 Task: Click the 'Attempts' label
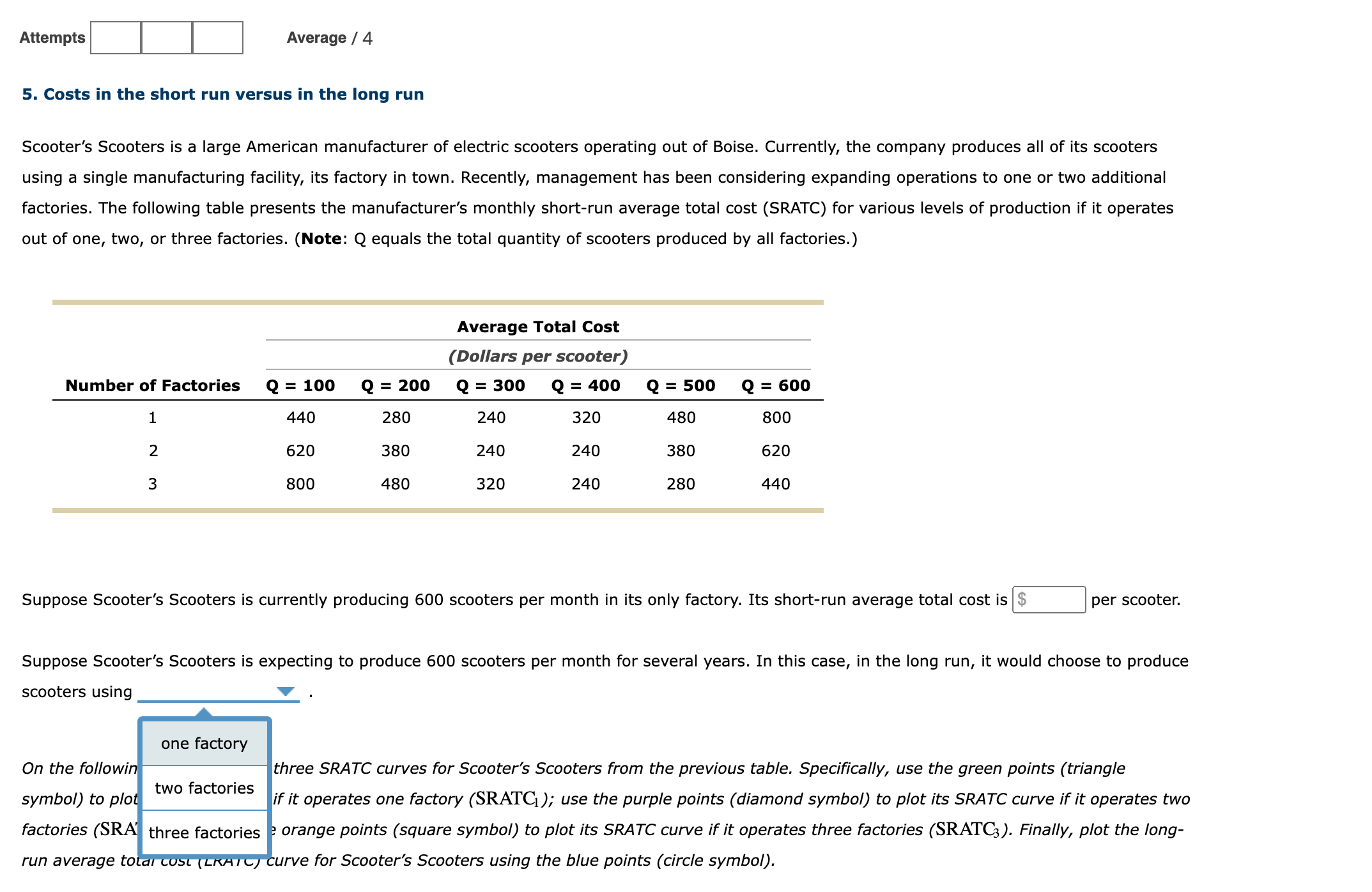tap(52, 38)
